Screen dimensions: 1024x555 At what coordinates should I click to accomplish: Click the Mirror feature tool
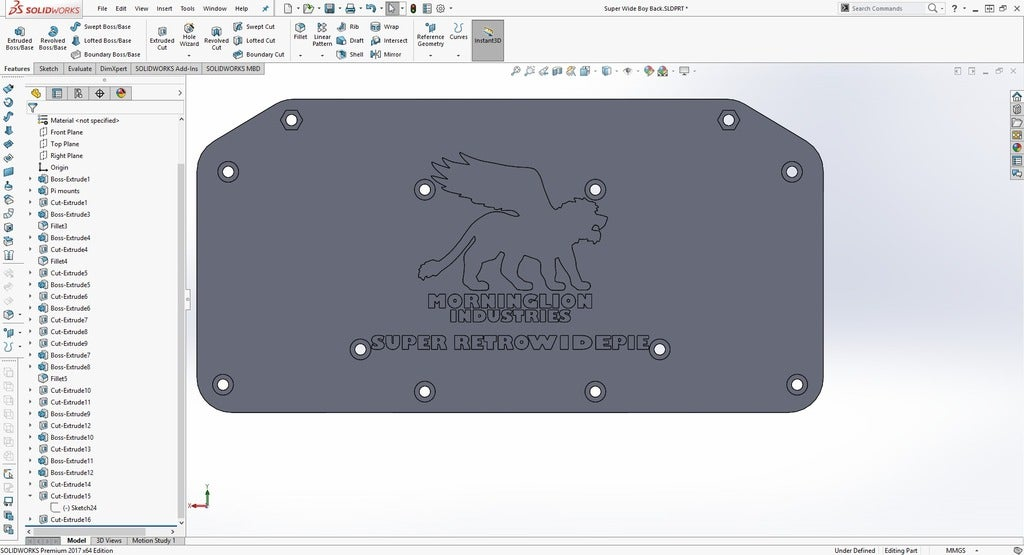click(386, 54)
